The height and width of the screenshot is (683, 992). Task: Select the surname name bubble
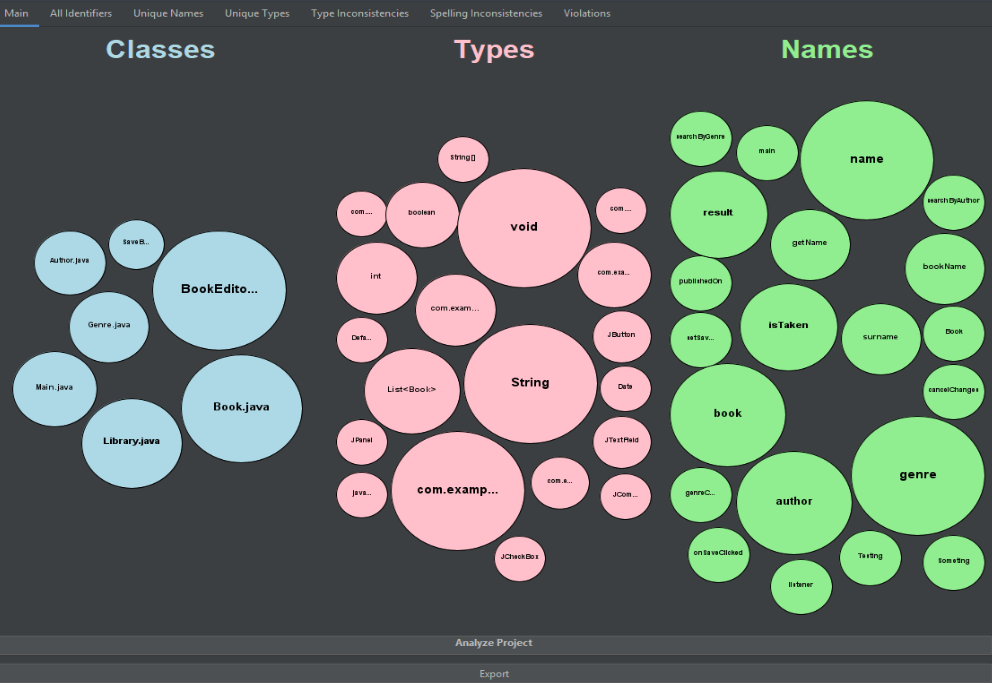(x=881, y=338)
